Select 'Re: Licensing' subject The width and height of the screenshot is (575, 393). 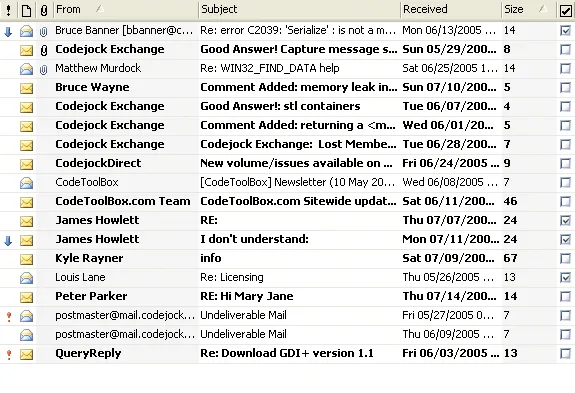232,277
